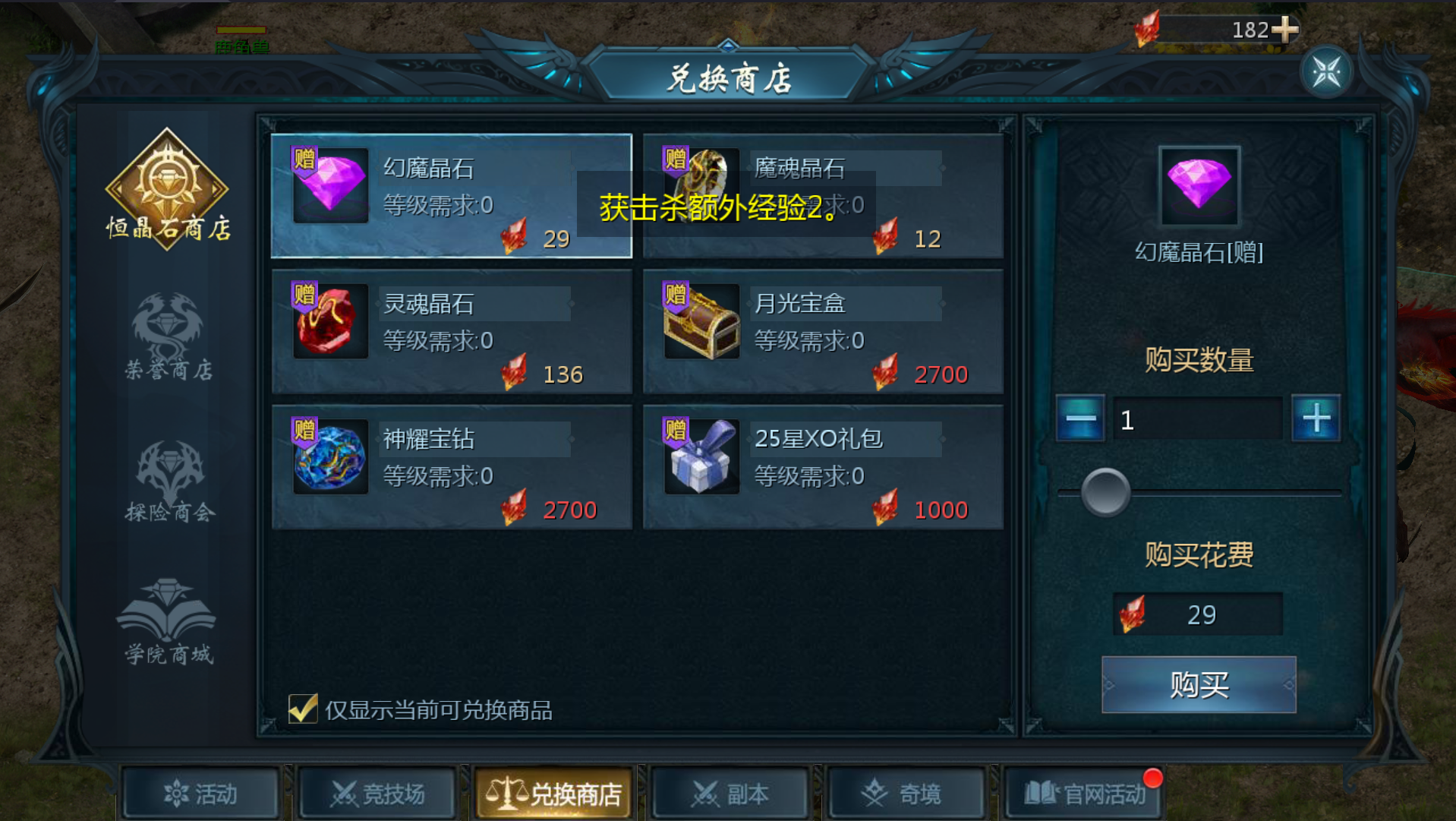Click the purchase quantity slider handle
1456x821 pixels.
point(1105,492)
